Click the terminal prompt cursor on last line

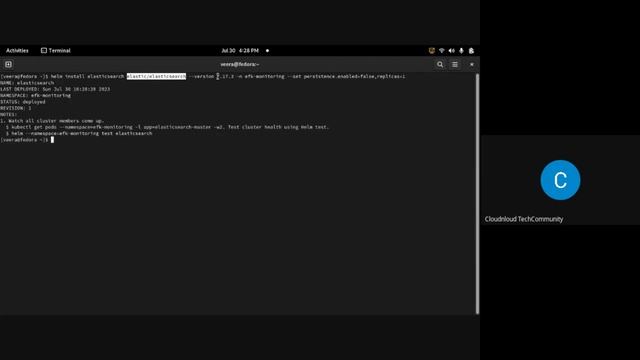[52, 140]
